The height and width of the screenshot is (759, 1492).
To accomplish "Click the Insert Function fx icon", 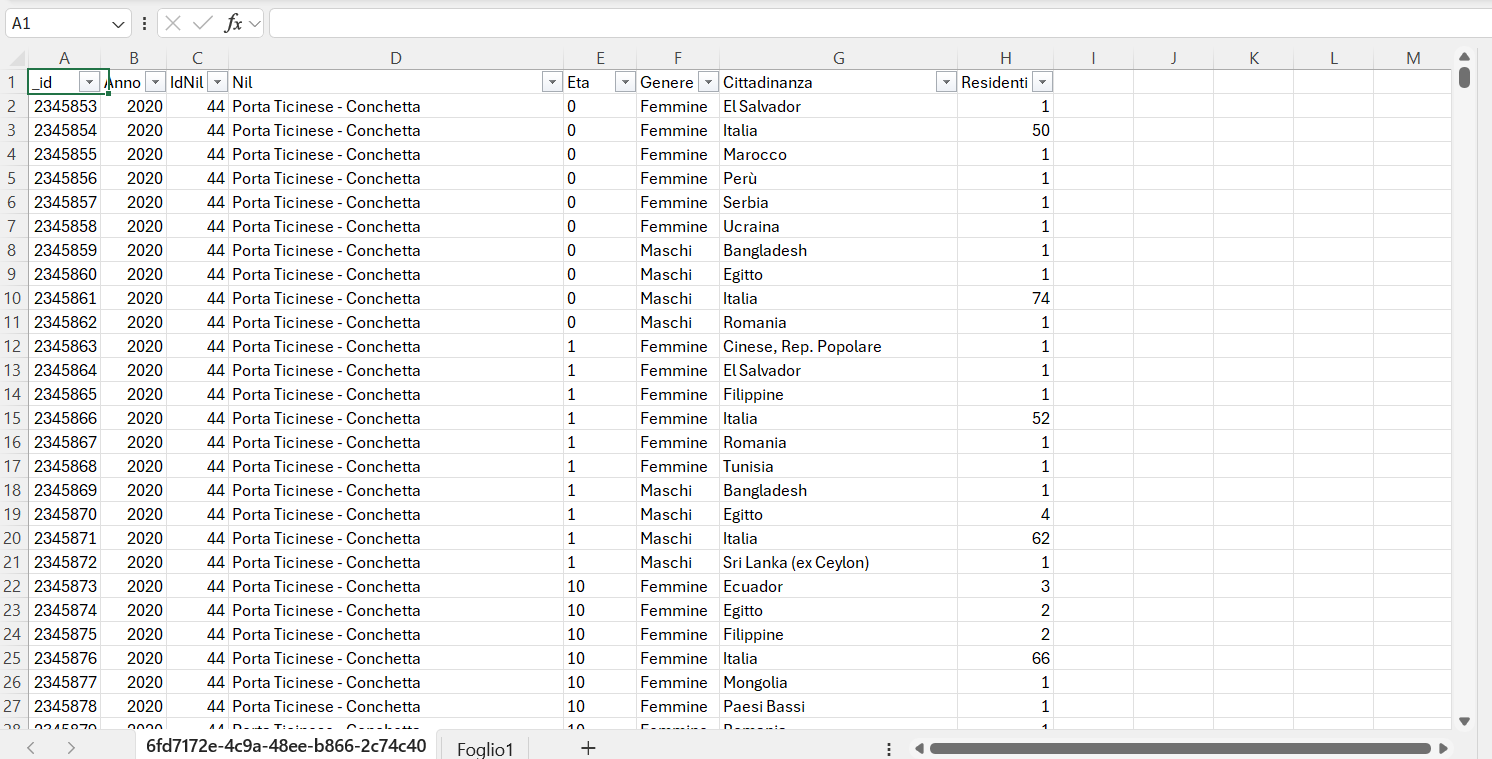I will click(x=233, y=23).
